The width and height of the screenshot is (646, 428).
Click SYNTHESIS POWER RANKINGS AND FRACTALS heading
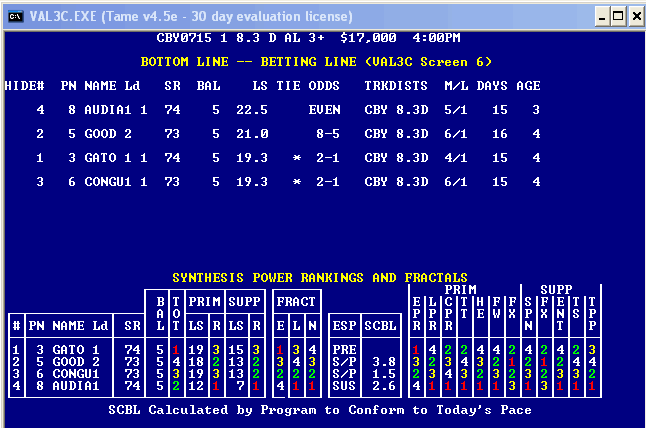pyautogui.click(x=320, y=278)
